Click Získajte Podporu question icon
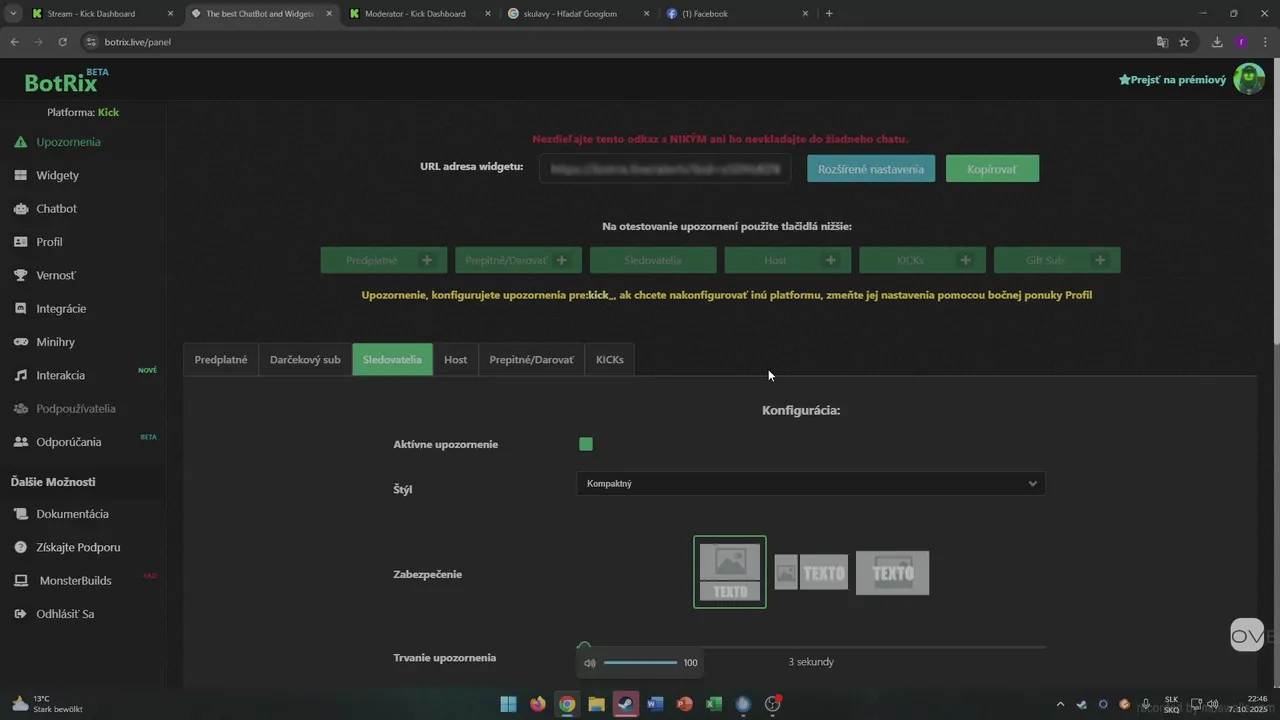The height and width of the screenshot is (720, 1280). pyautogui.click(x=20, y=547)
